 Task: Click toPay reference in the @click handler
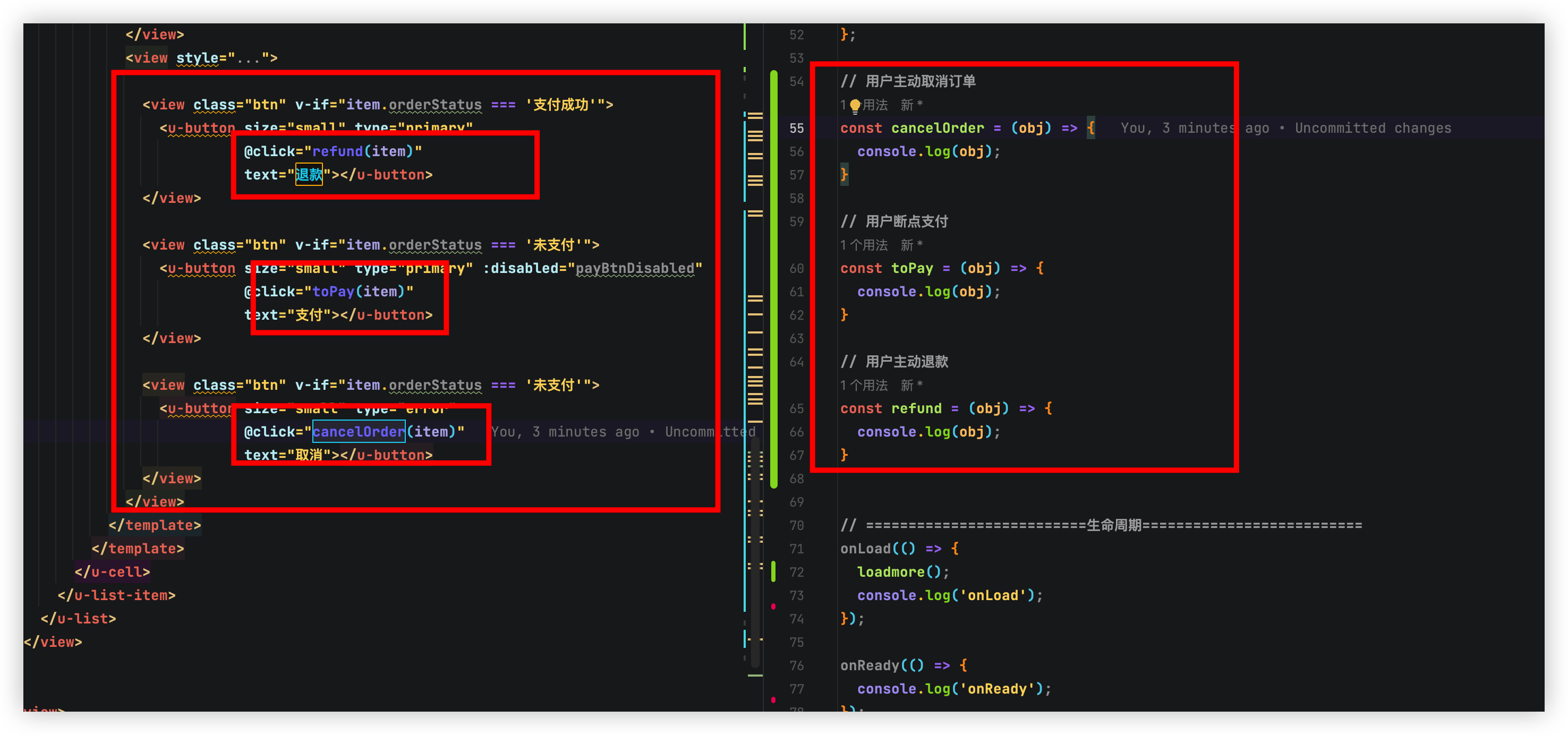click(333, 292)
